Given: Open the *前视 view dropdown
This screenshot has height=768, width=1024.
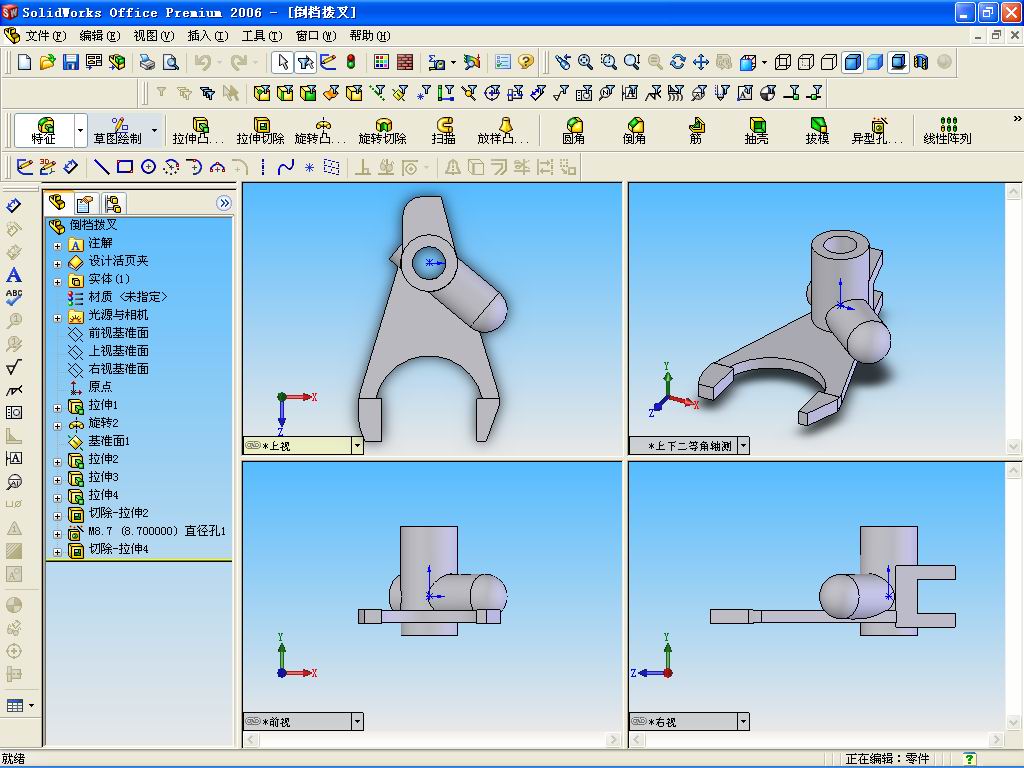Looking at the screenshot, I should (357, 722).
